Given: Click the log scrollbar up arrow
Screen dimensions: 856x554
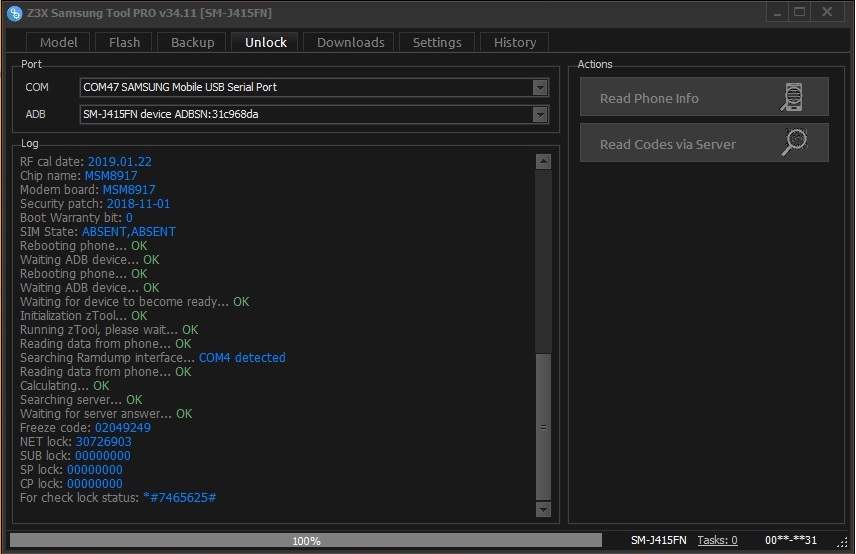Looking at the screenshot, I should click(543, 161).
